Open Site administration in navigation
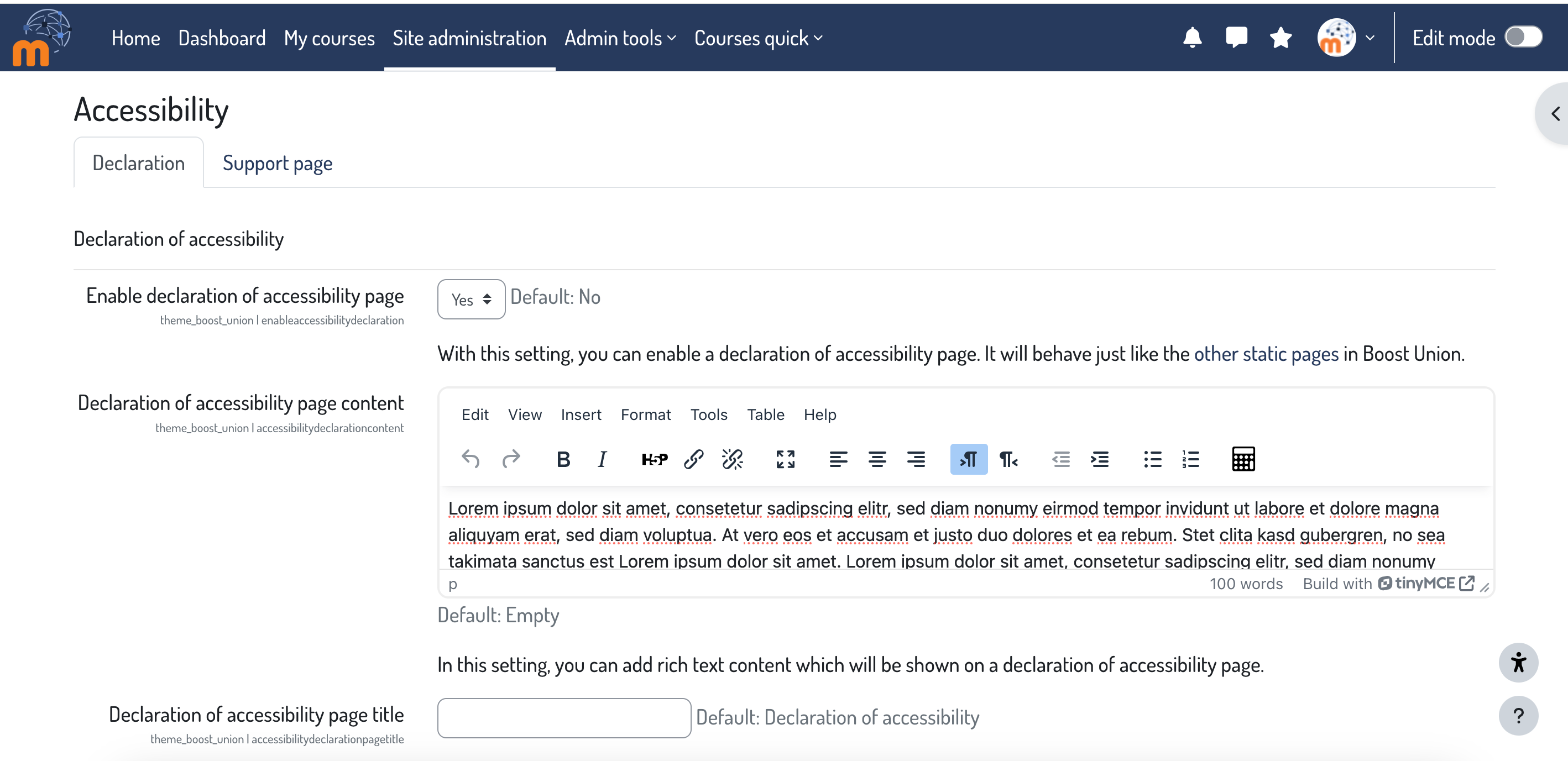 [x=469, y=38]
